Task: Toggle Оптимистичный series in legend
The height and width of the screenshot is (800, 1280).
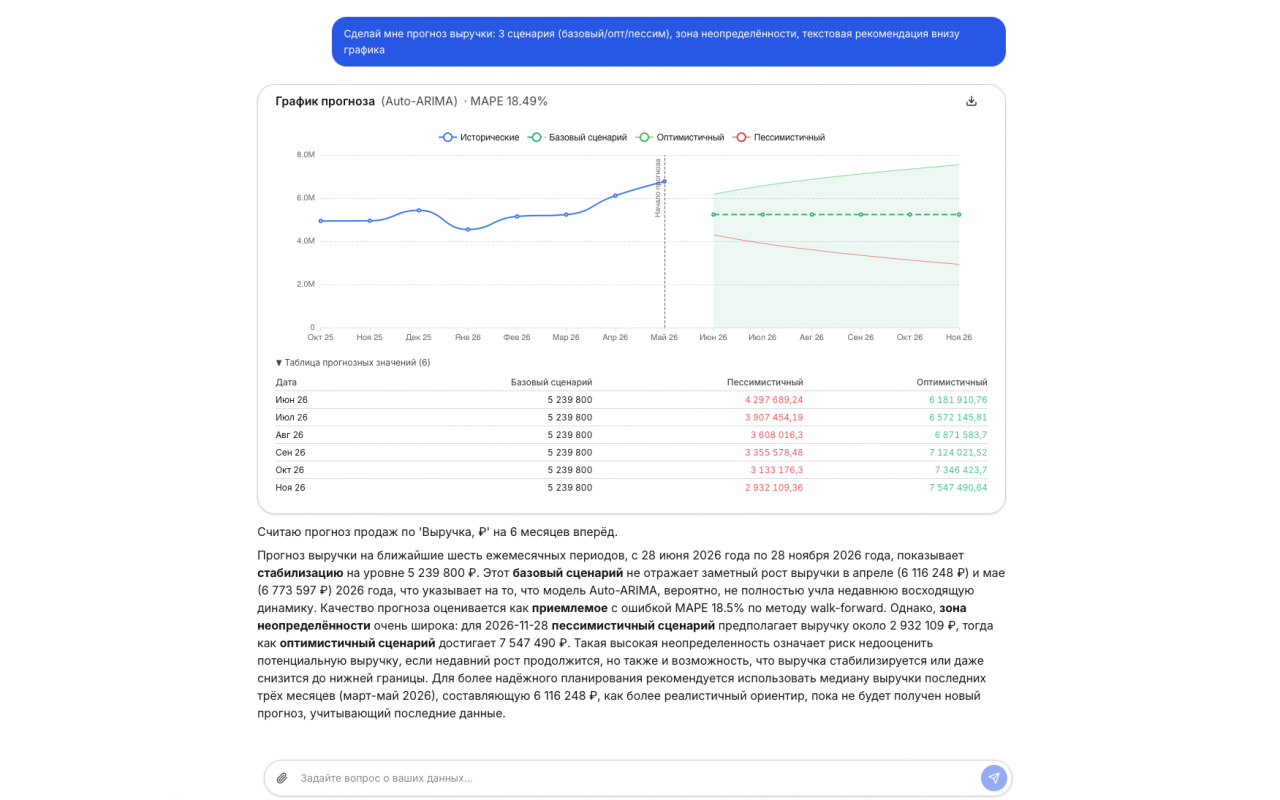Action: coord(679,137)
